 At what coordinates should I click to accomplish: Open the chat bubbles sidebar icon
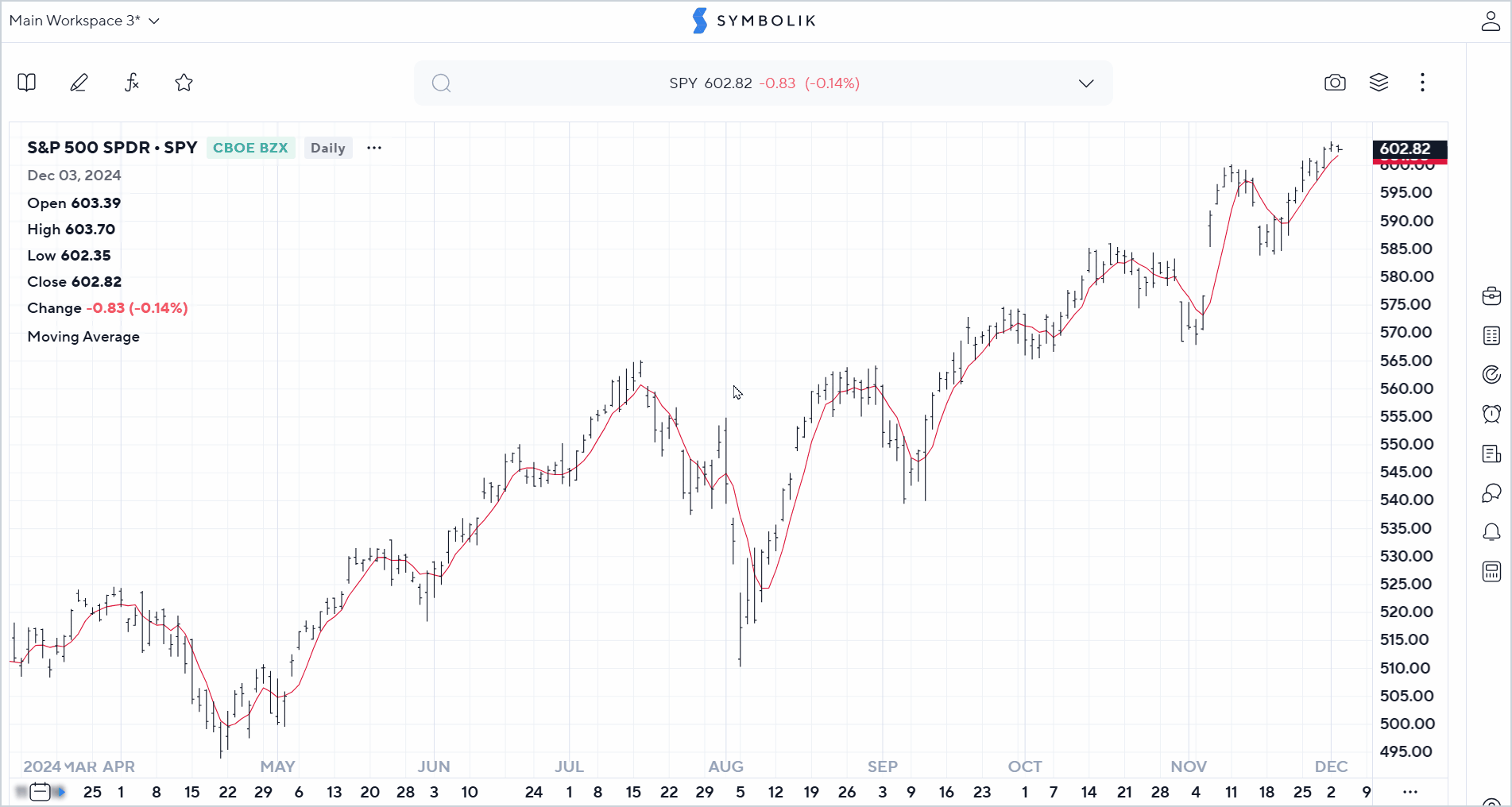click(1491, 493)
